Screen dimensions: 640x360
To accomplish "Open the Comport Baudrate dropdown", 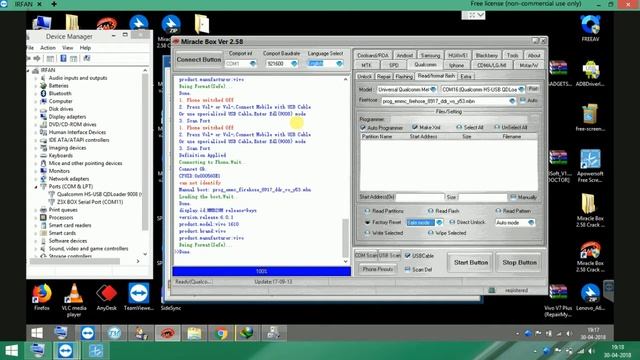I will point(294,64).
